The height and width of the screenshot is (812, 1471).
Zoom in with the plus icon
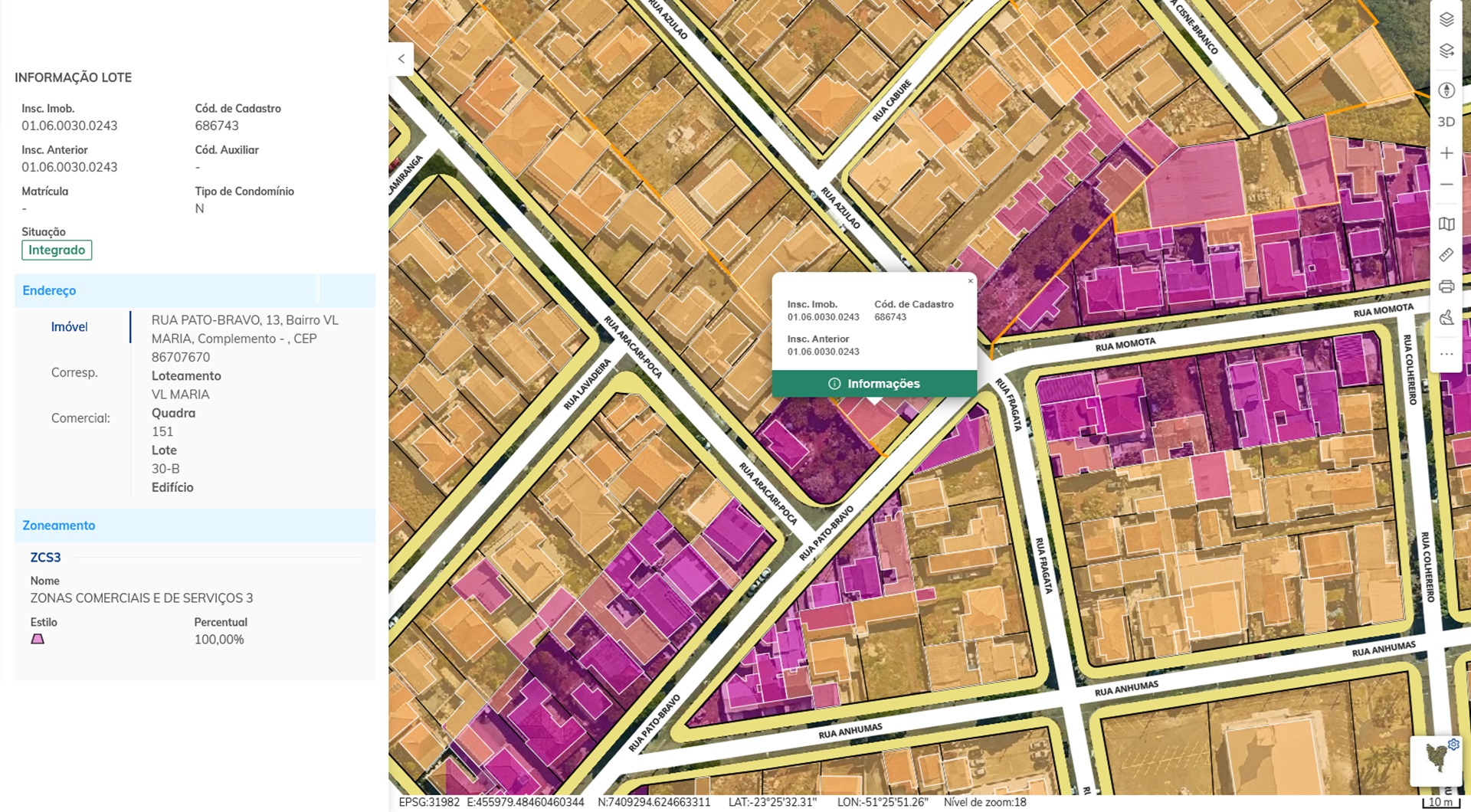point(1446,153)
